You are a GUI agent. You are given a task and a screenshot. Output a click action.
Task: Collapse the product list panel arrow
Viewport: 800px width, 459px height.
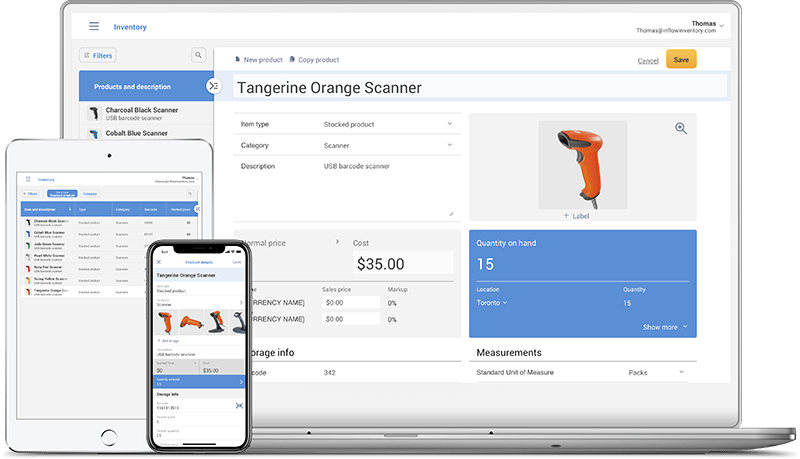click(x=214, y=86)
